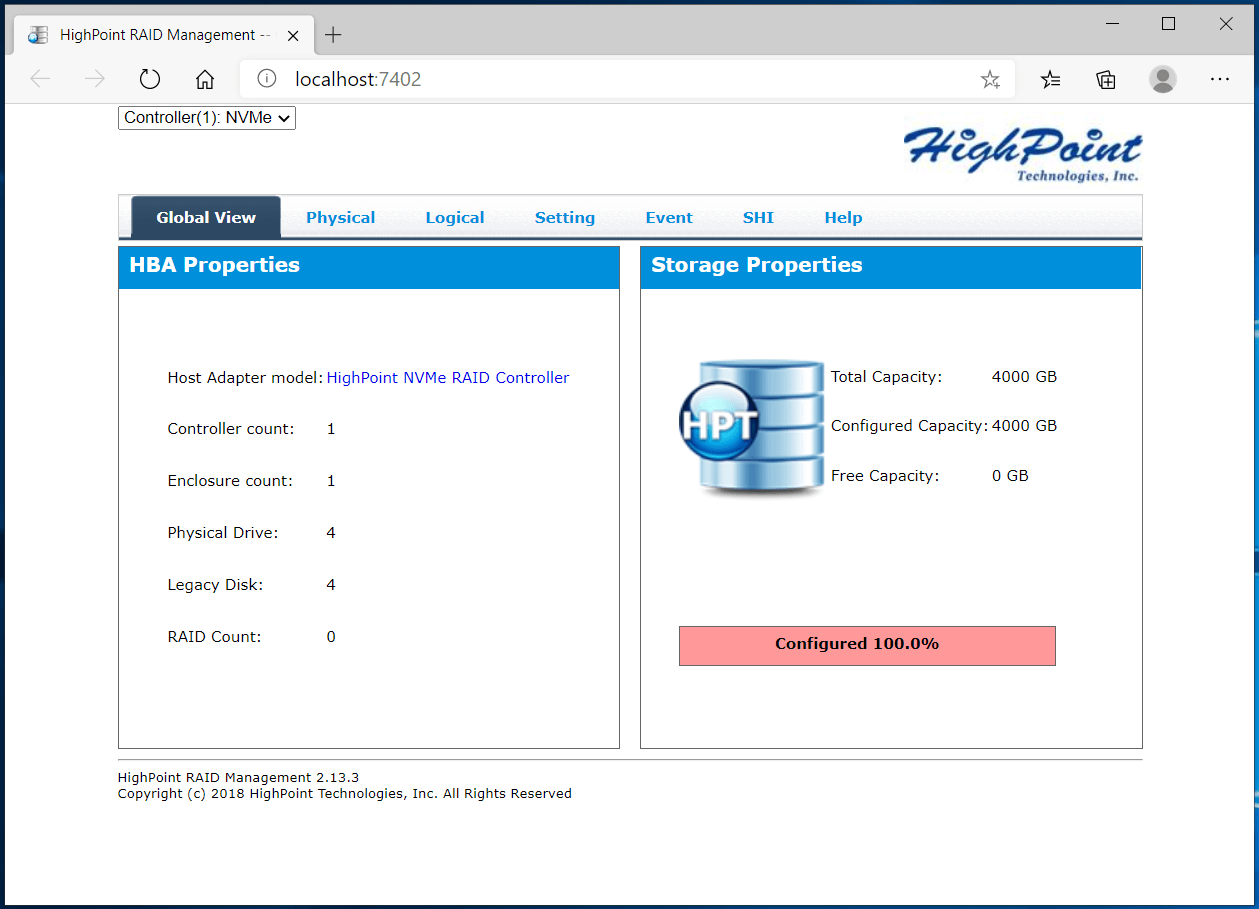
Task: Open the Collections icon
Action: pos(1106,79)
